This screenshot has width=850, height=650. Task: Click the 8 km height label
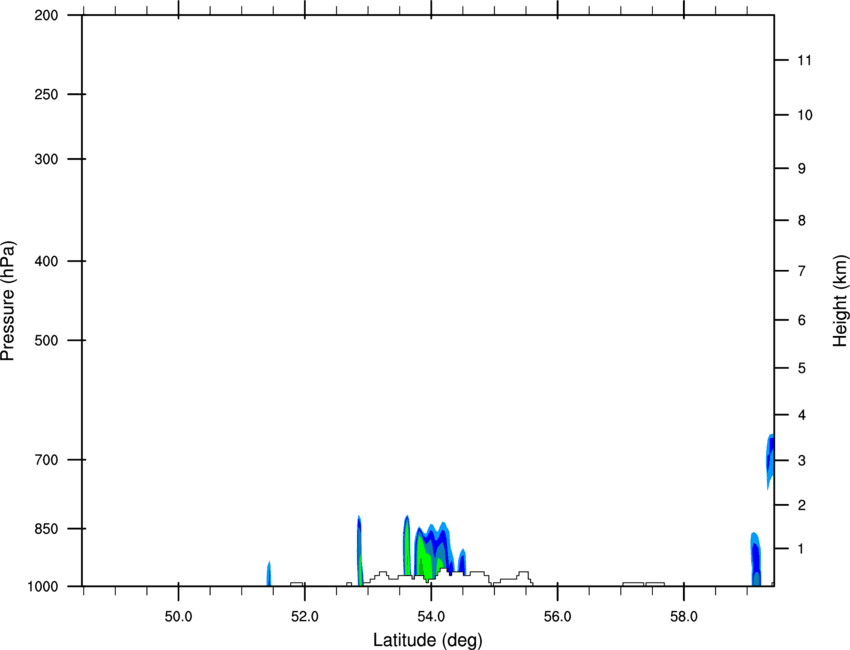(802, 220)
